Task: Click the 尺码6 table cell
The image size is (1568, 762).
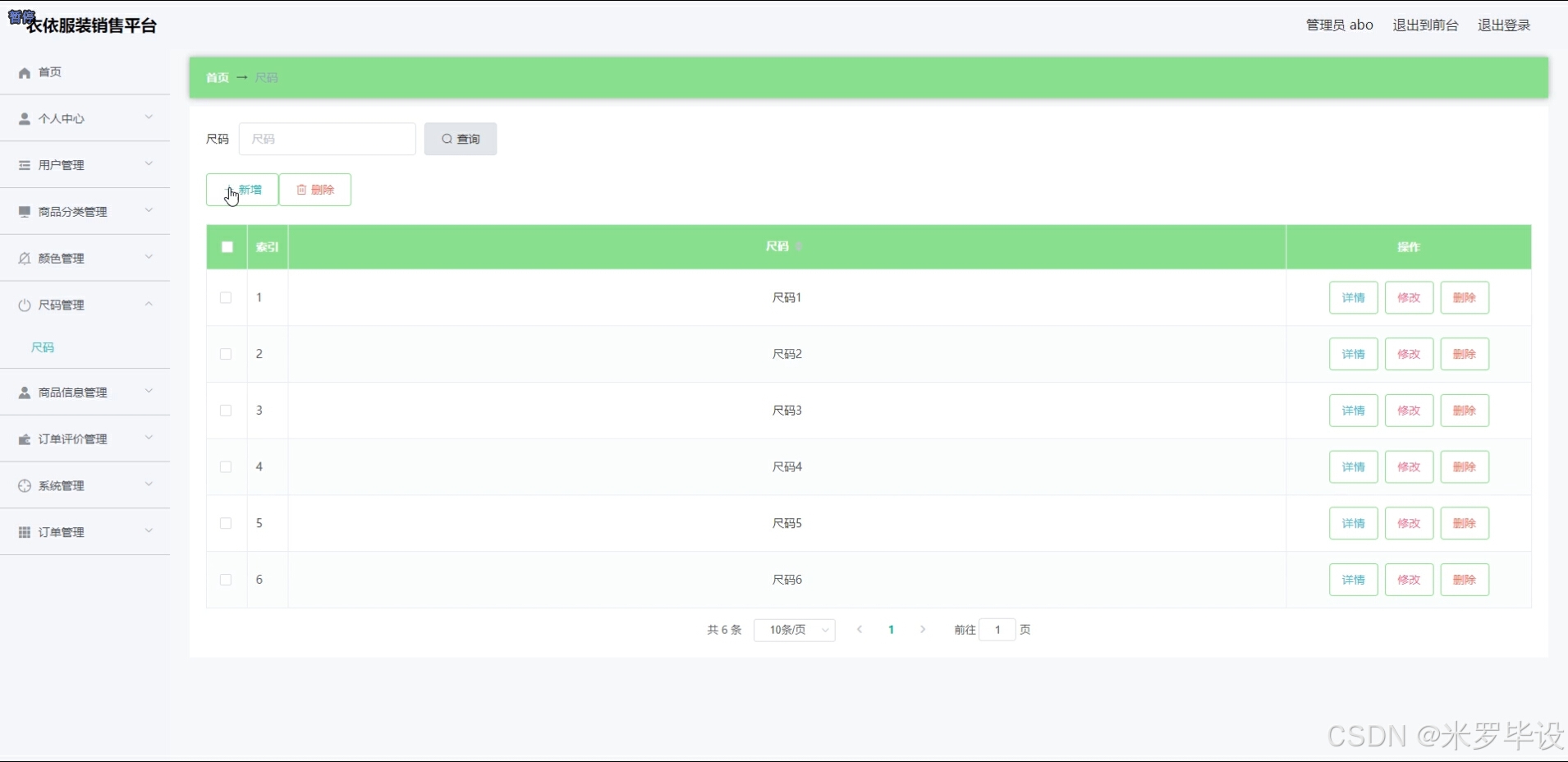Action: click(x=787, y=580)
